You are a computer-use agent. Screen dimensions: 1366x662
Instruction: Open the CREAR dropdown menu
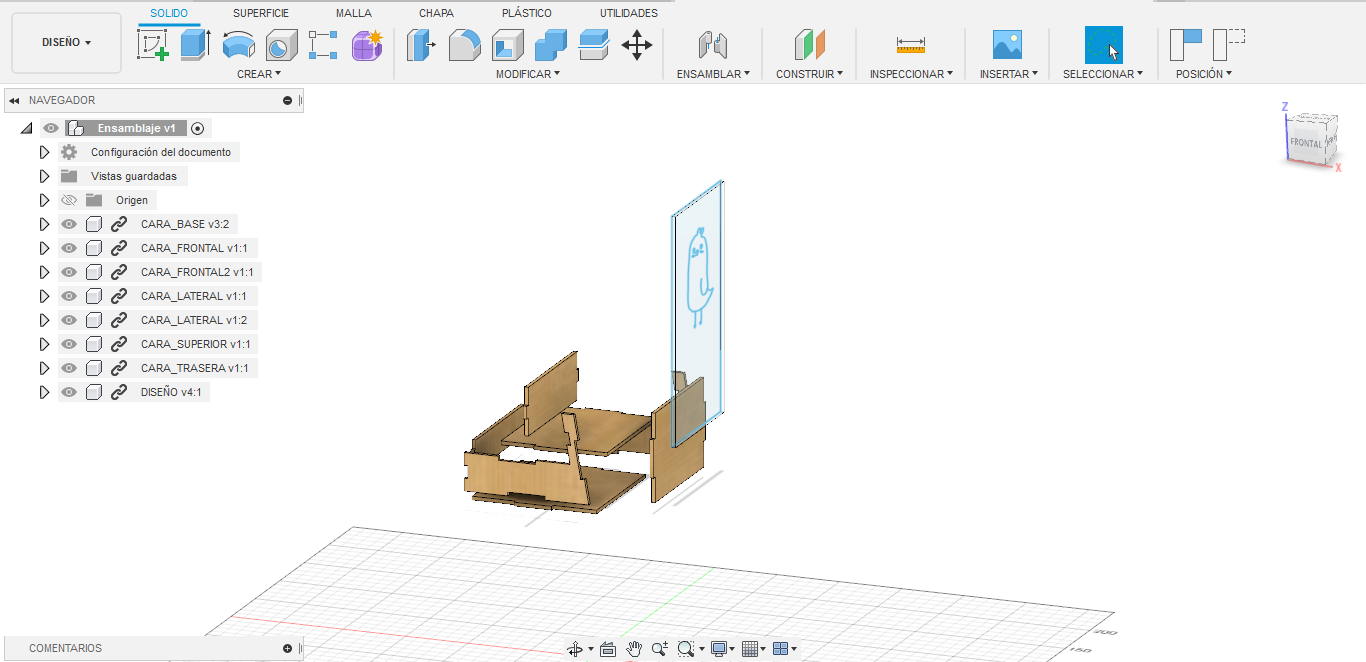click(259, 74)
